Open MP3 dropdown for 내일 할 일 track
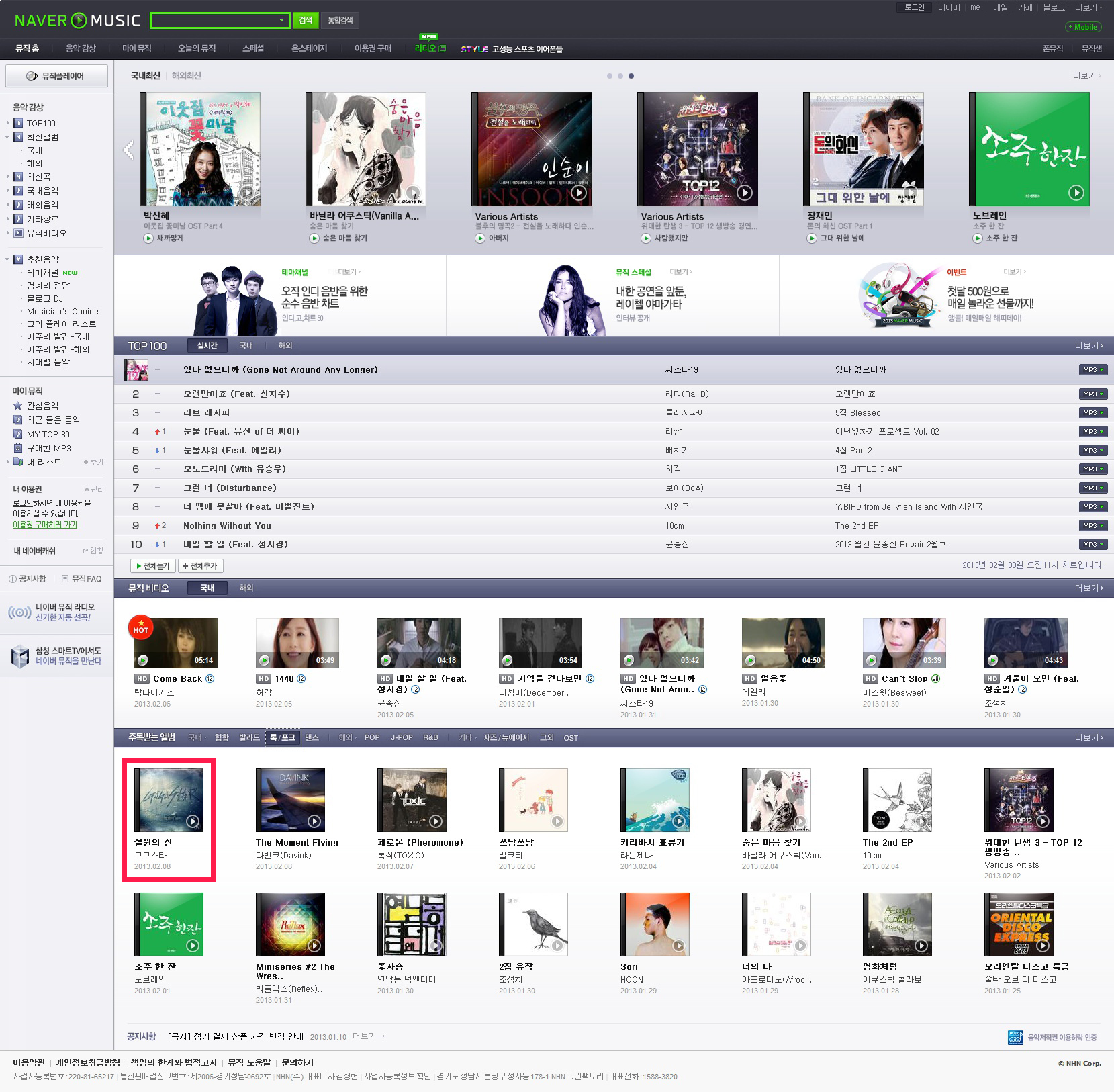 coord(1093,545)
